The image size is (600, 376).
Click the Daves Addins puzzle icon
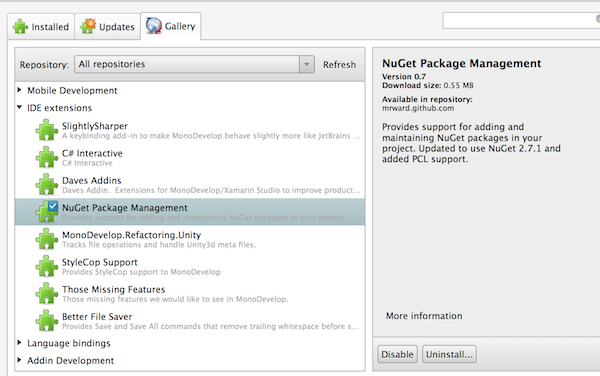[x=47, y=184]
